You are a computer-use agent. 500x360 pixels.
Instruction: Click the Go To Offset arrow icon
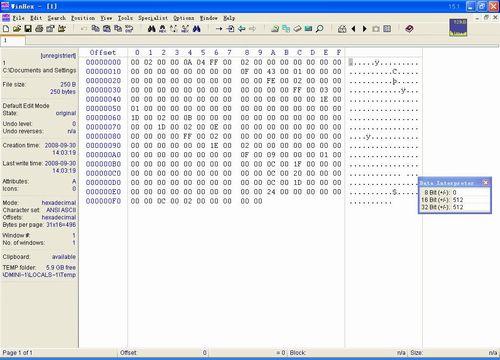click(x=219, y=29)
